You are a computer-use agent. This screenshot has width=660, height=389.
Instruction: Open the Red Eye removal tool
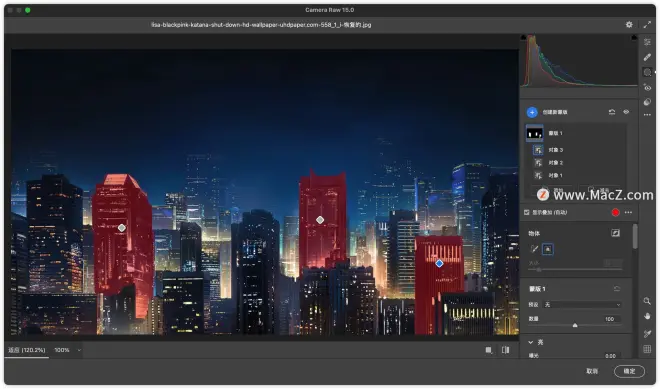tap(647, 88)
